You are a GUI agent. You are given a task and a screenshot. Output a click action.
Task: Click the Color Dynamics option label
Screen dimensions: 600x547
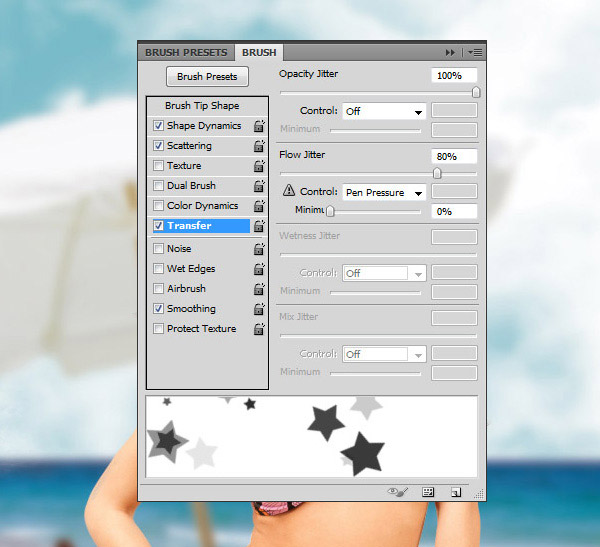pos(202,206)
